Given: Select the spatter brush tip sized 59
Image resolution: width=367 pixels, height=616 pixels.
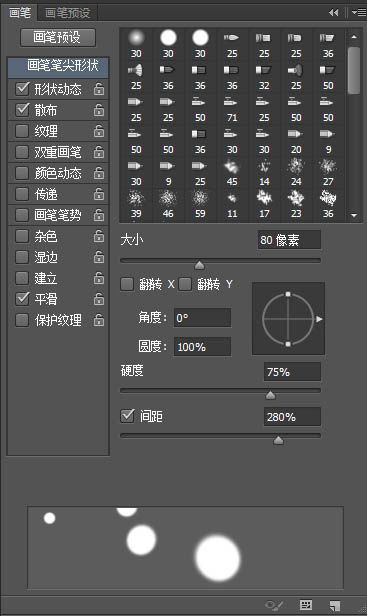Looking at the screenshot, I should click(x=200, y=199).
